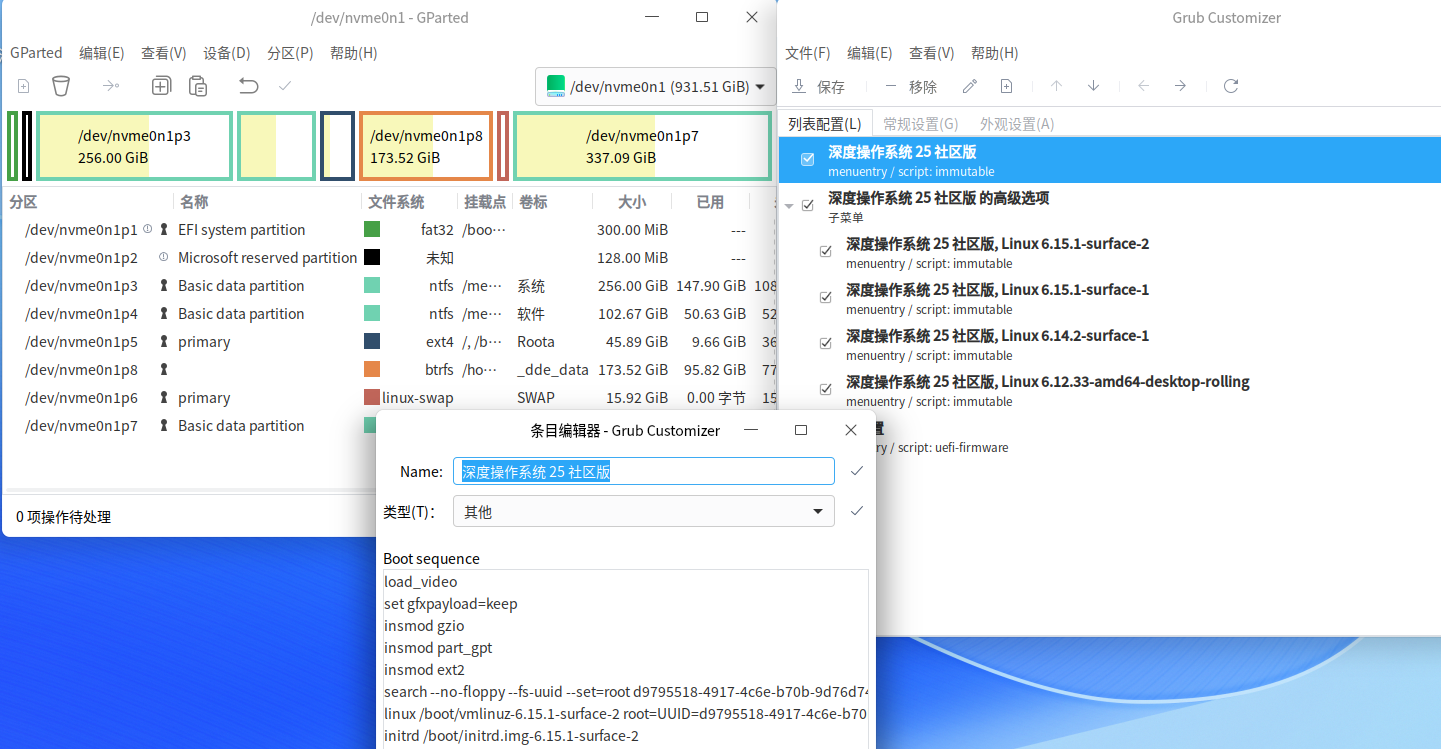Viewport: 1441px width, 749px height.
Task: Toggle the Linux 6.14.2-surface-1 entry checkbox
Action: [x=825, y=343]
